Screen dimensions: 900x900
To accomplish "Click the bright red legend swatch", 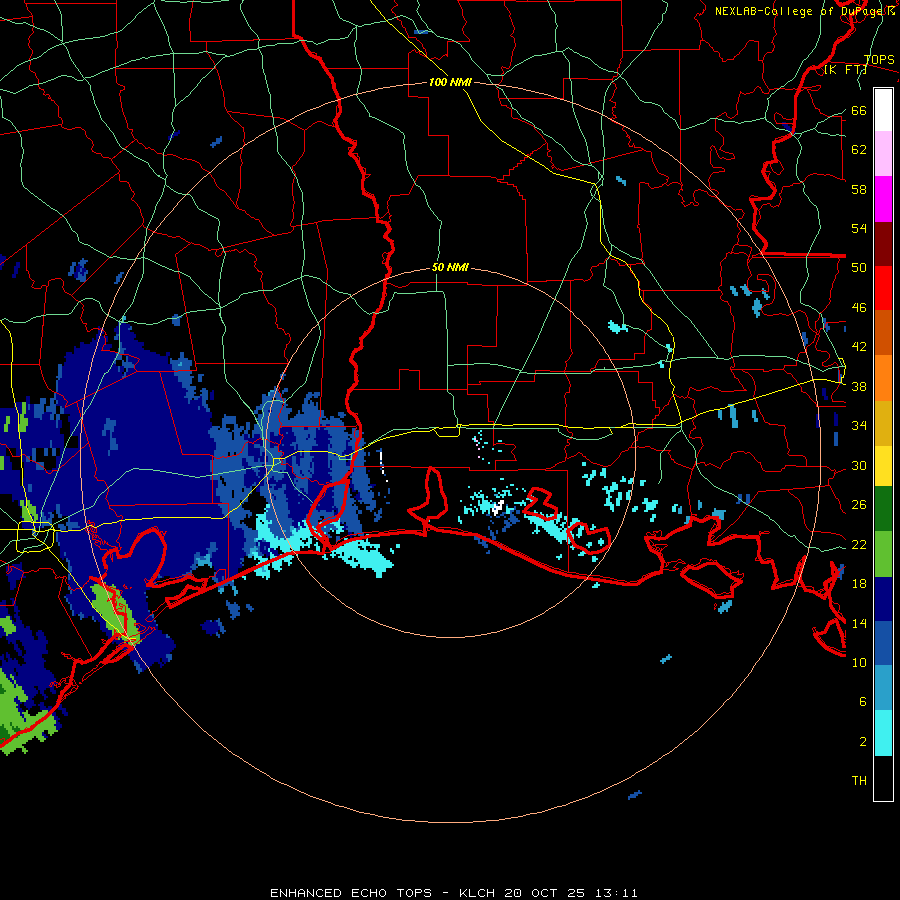I will pyautogui.click(x=883, y=288).
